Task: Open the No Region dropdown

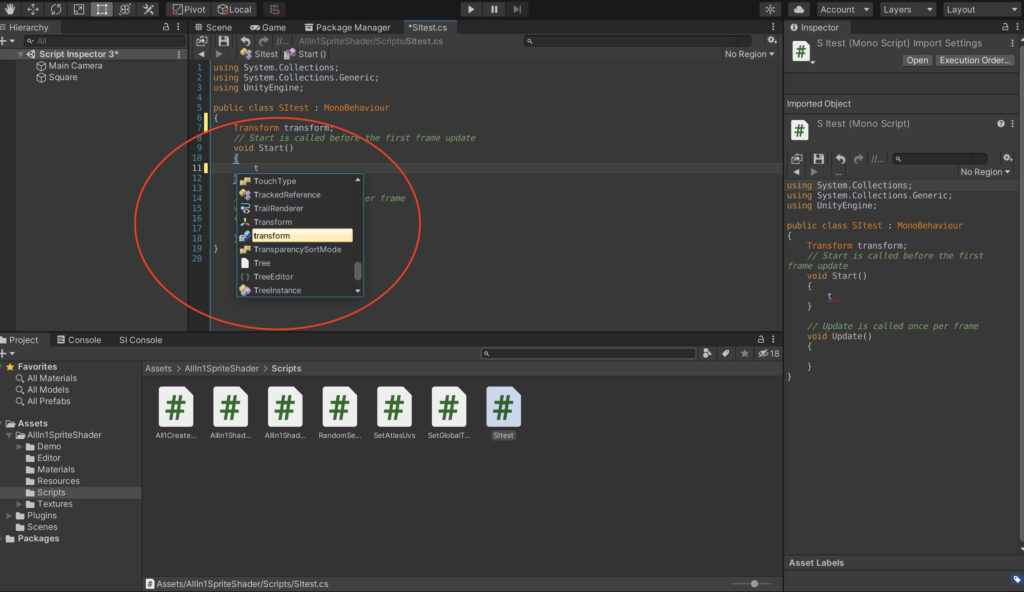Action: click(x=748, y=54)
